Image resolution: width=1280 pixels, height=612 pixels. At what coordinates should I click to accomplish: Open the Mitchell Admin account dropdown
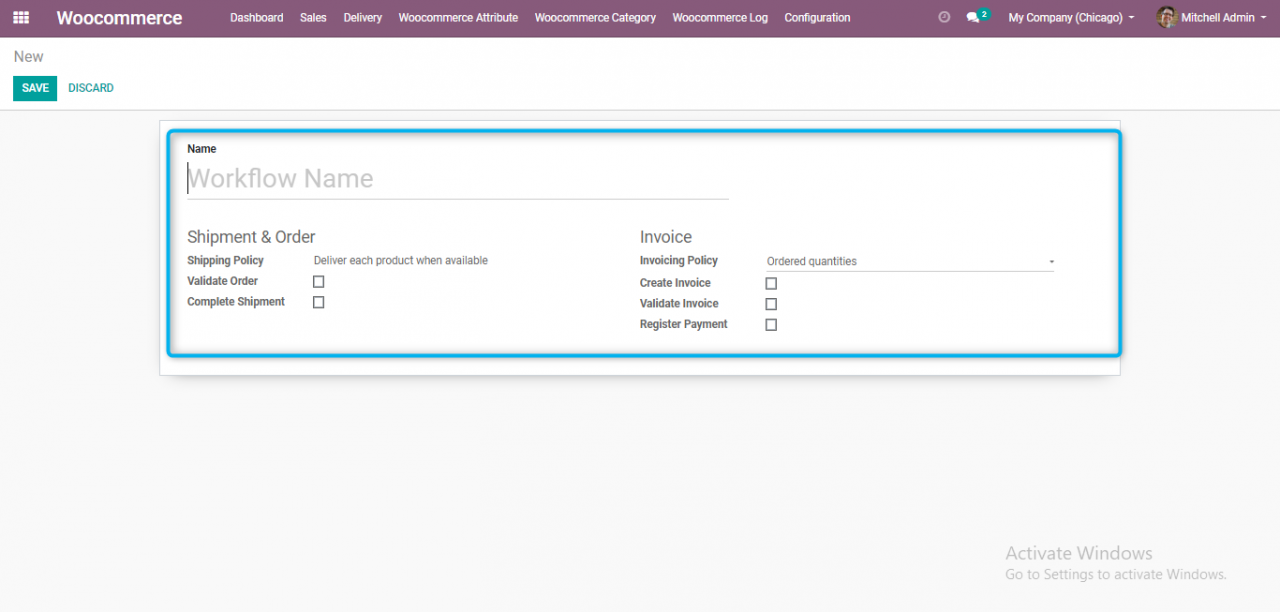point(1212,17)
